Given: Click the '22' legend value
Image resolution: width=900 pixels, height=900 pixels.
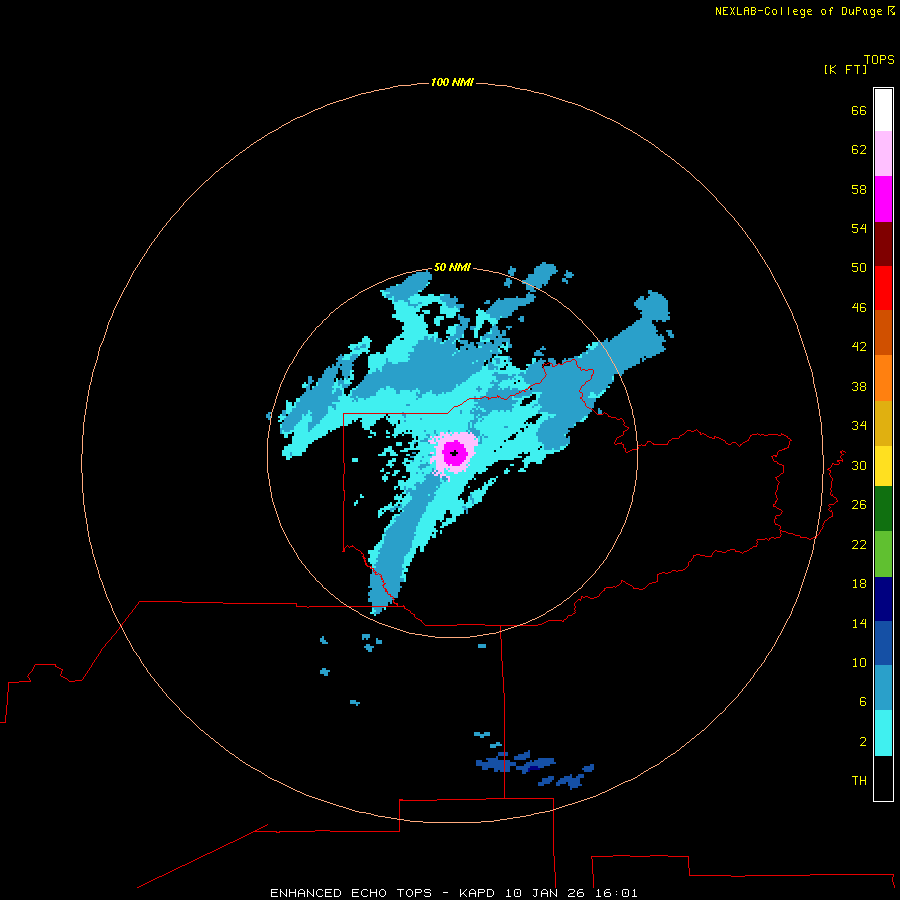Looking at the screenshot, I should [859, 545].
